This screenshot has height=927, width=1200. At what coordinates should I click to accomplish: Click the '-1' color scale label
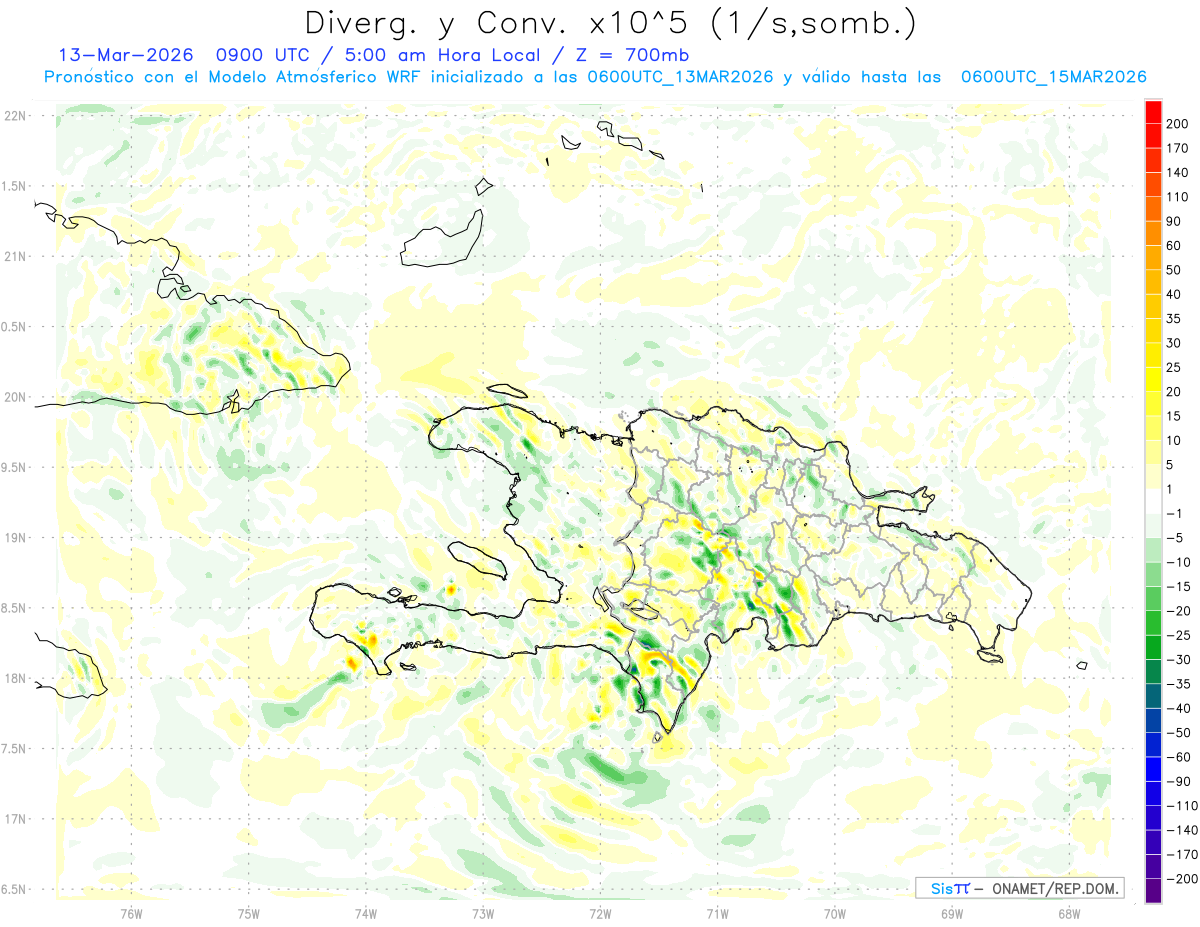tap(1176, 514)
